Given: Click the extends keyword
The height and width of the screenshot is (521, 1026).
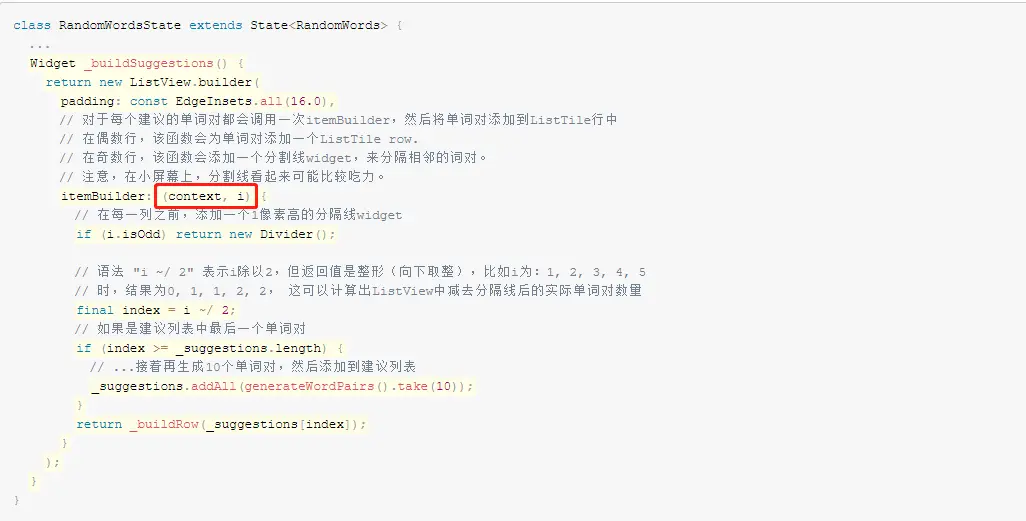Looking at the screenshot, I should tap(215, 25).
